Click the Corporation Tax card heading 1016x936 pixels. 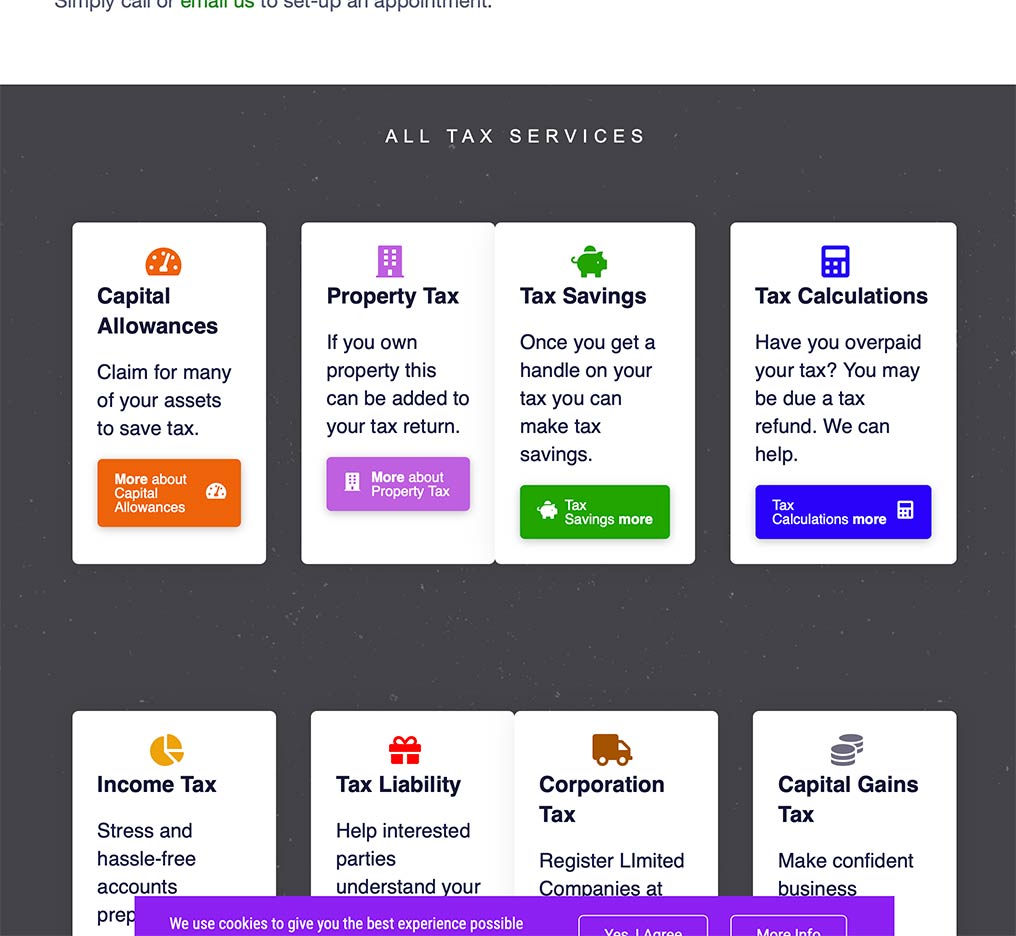601,799
